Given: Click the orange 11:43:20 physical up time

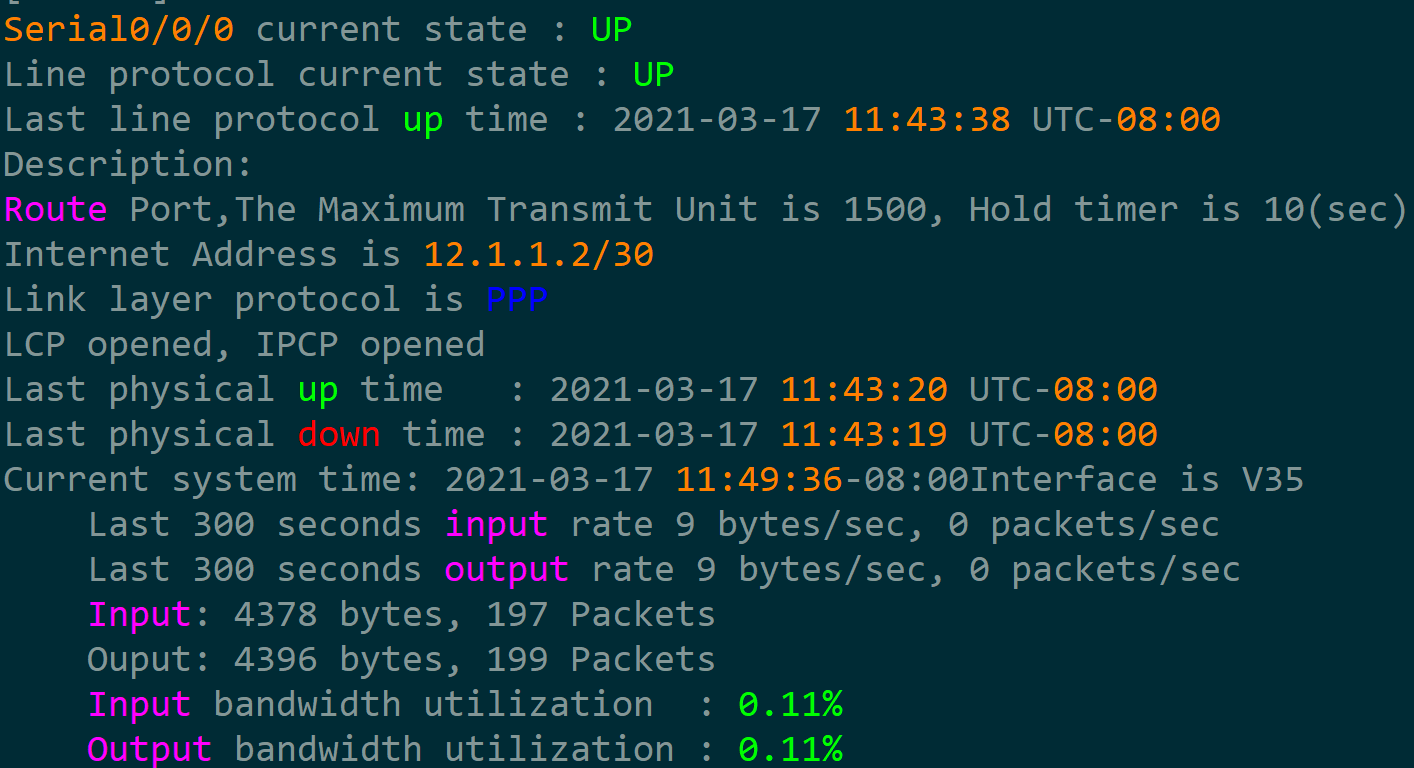Looking at the screenshot, I should (865, 389).
